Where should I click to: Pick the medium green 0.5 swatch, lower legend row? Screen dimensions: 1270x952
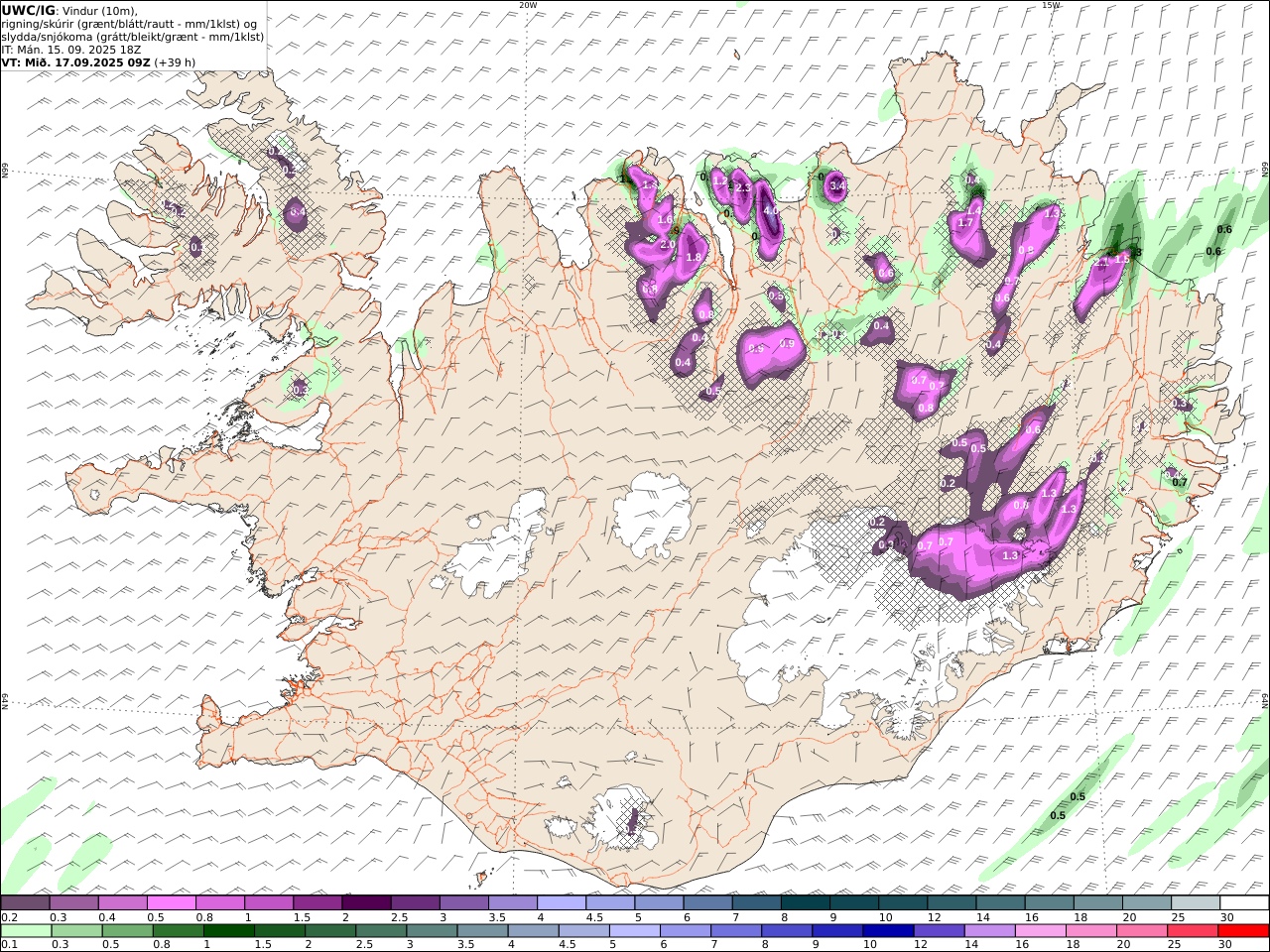tap(127, 931)
